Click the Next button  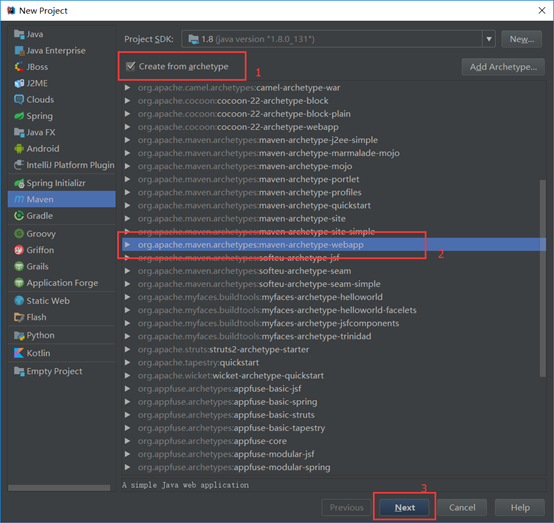404,507
